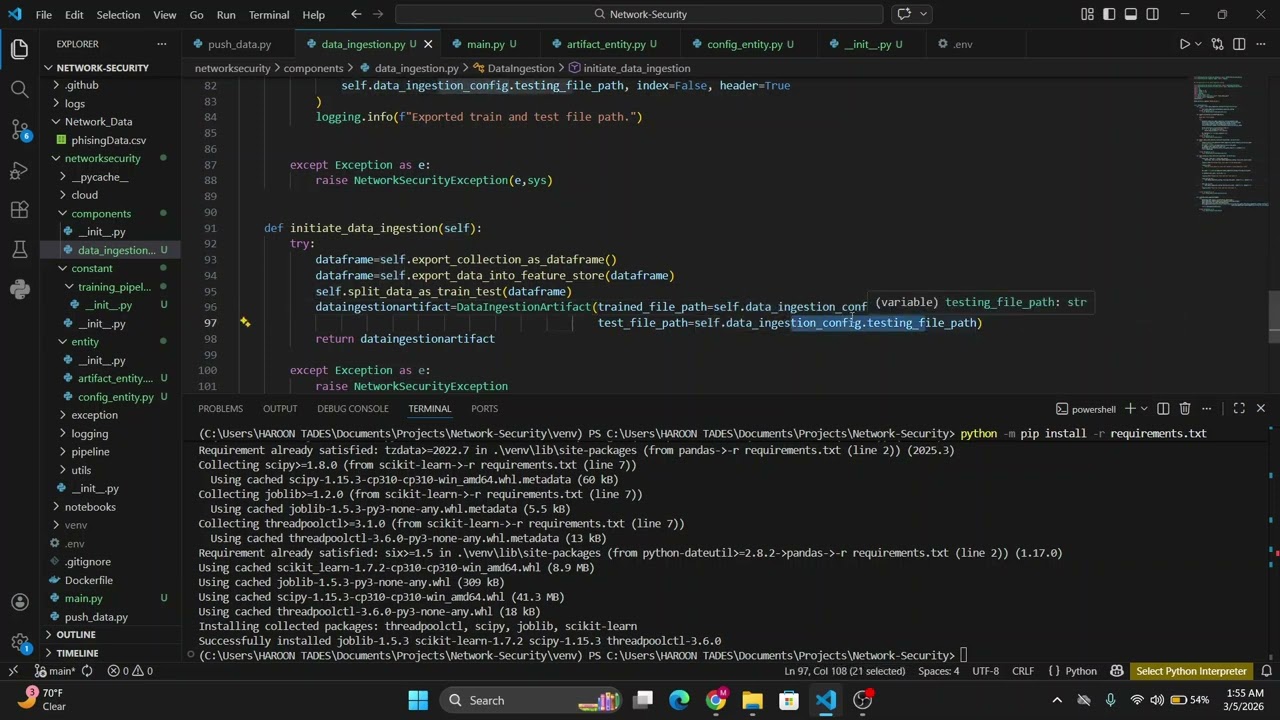Image resolution: width=1280 pixels, height=720 pixels.
Task: Switch to the PROBLEMS panel tab
Action: (220, 408)
